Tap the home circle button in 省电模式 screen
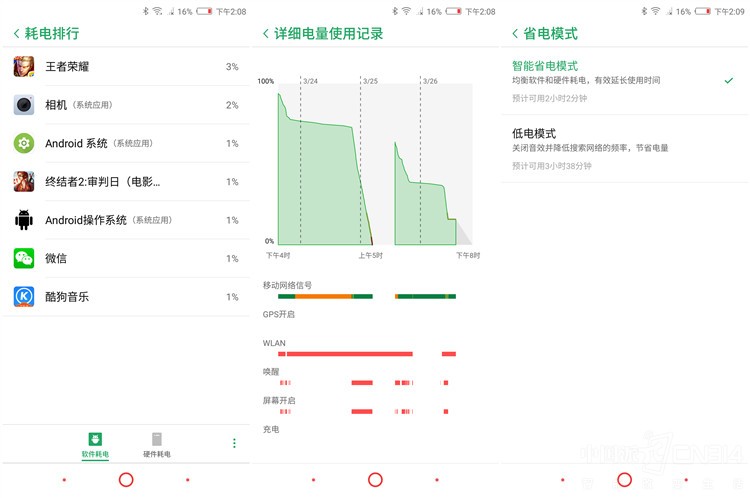750x498 pixels. point(625,480)
